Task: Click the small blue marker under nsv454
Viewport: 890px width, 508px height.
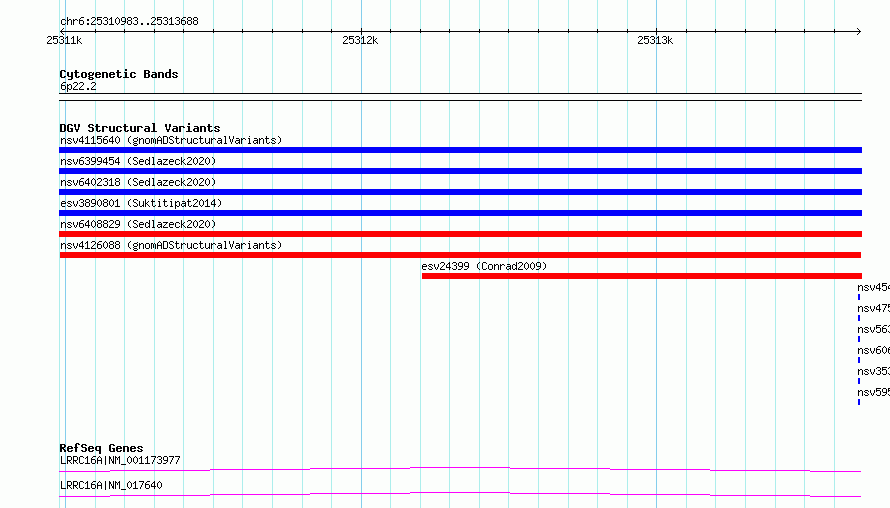Action: pyautogui.click(x=859, y=297)
